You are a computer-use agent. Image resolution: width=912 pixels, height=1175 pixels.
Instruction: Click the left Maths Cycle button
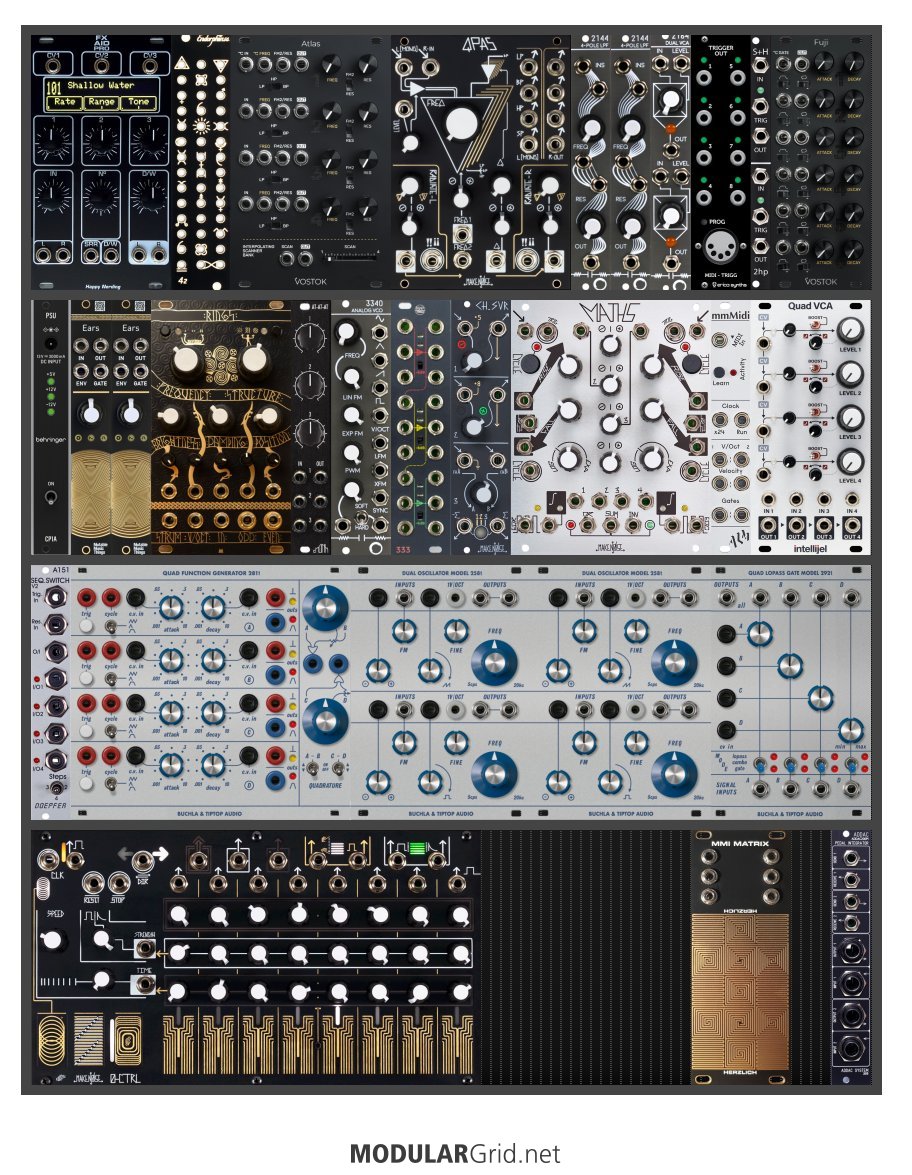pyautogui.click(x=531, y=365)
